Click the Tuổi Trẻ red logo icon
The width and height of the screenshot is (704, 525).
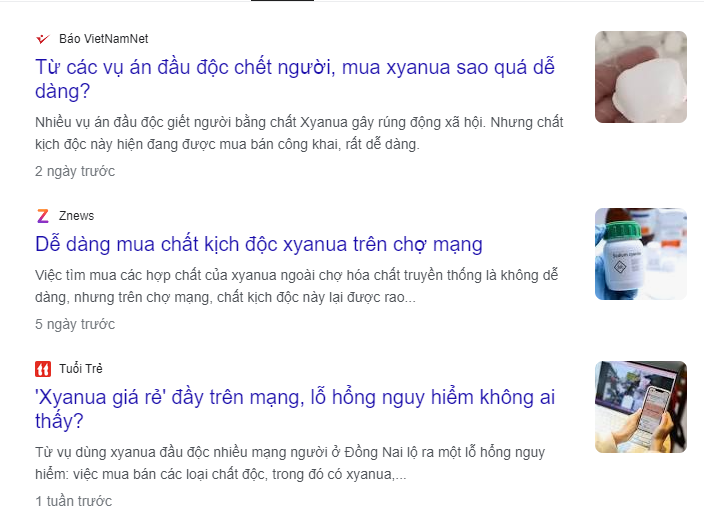click(x=43, y=369)
